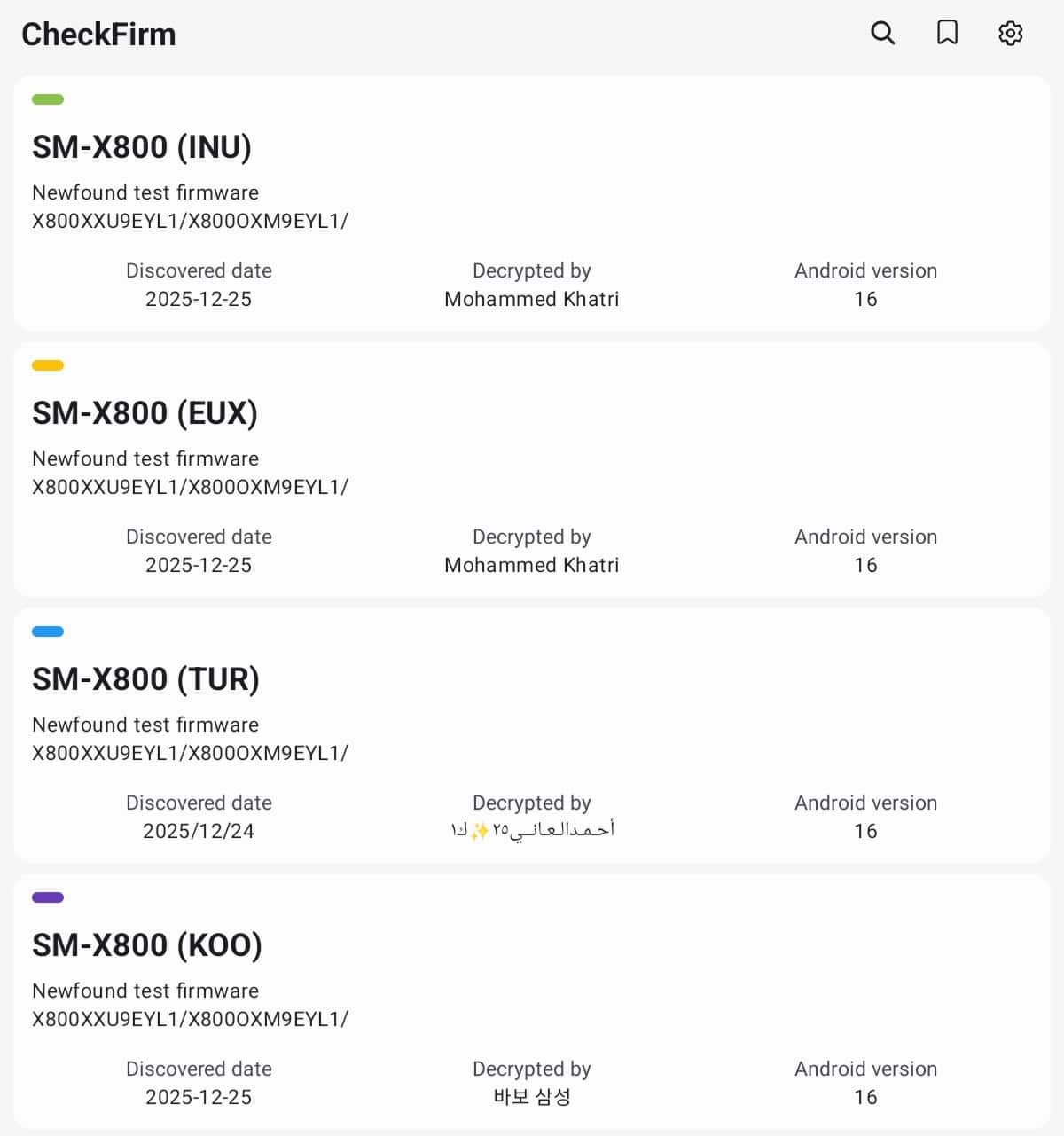Click decrypter Mohammed Khatri on INU card
Screen dimensions: 1064x1136
coord(531,299)
